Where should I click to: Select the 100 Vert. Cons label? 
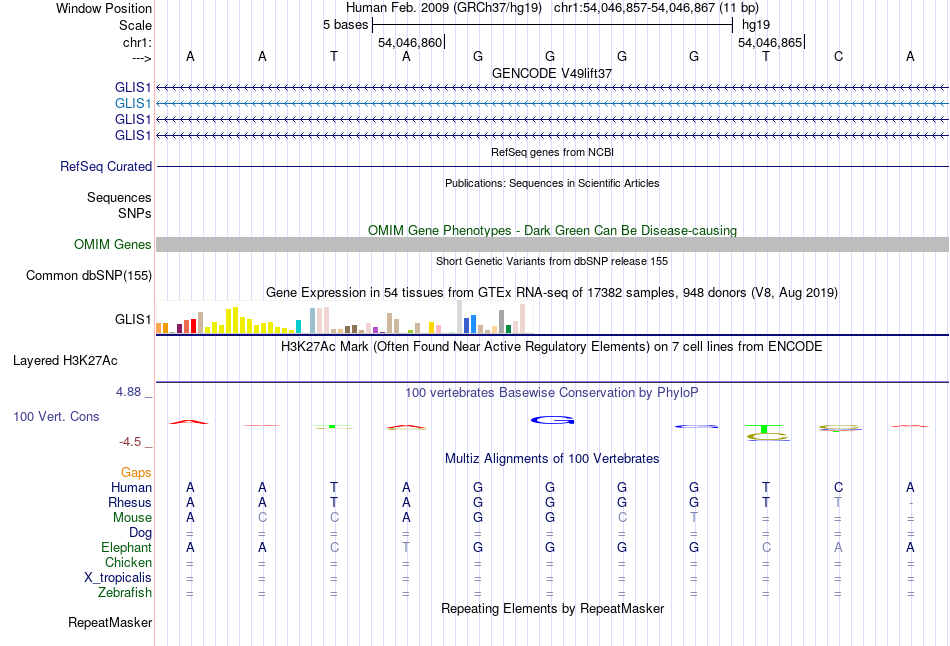click(56, 417)
